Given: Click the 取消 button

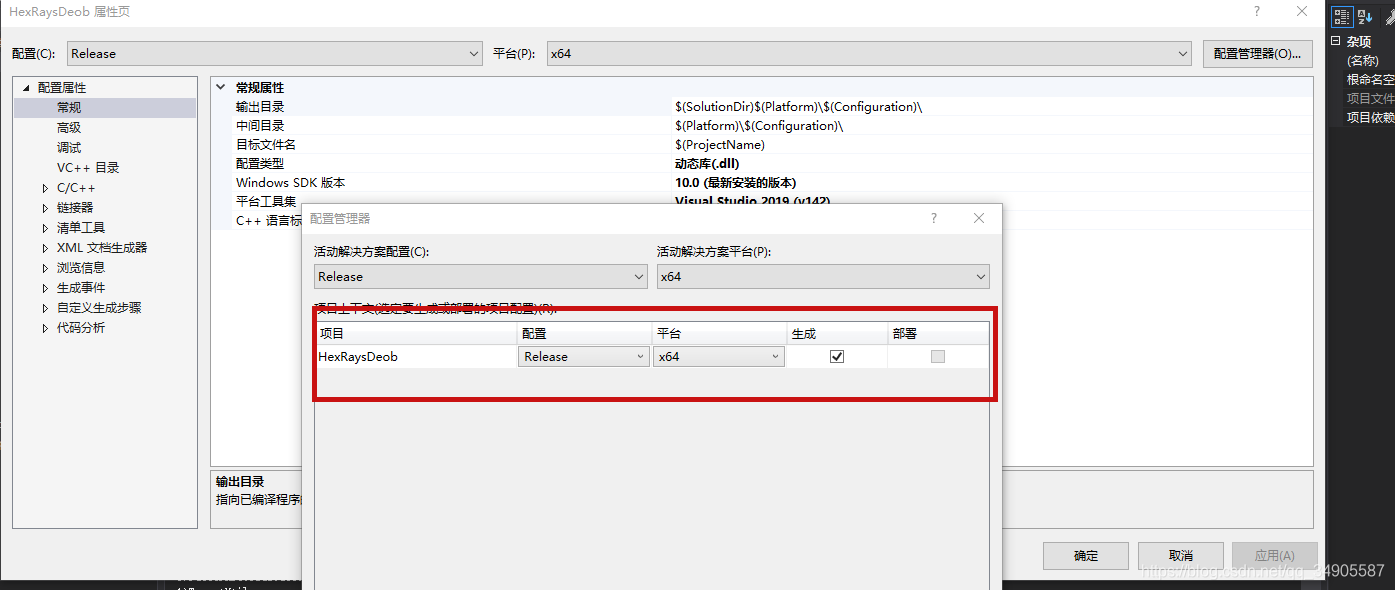Looking at the screenshot, I should [1180, 556].
